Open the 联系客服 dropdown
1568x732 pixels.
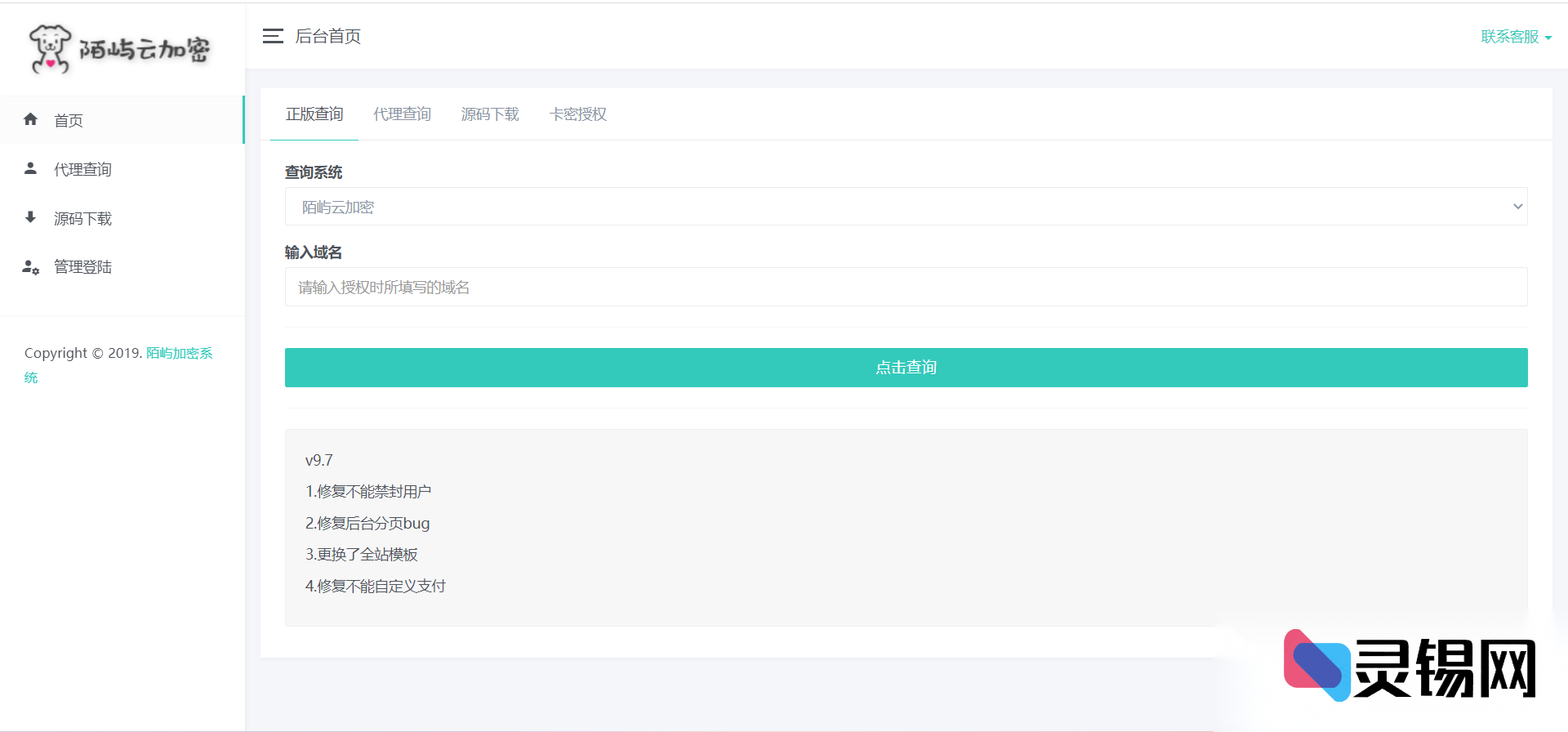(x=1515, y=37)
